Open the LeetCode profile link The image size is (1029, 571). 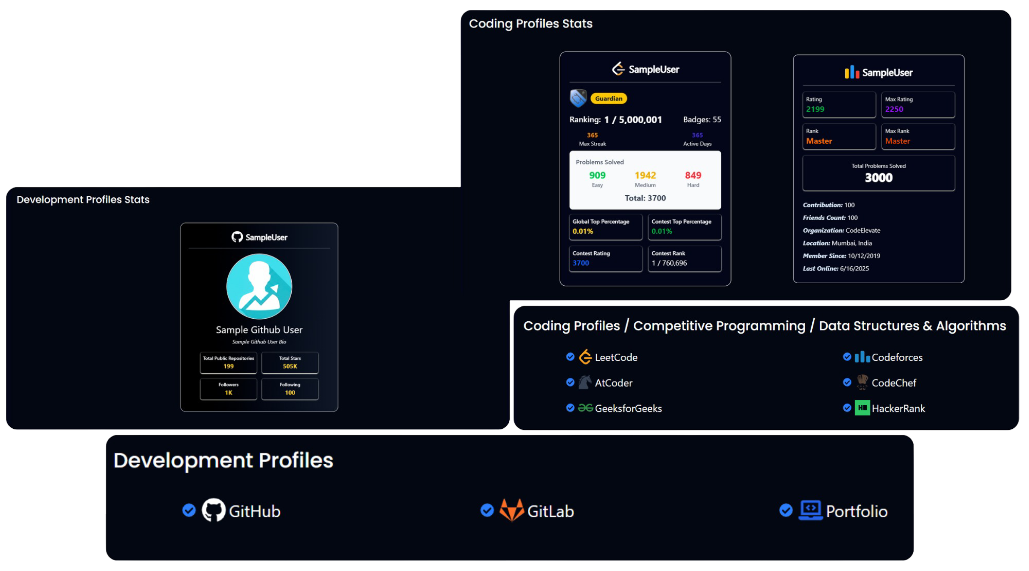click(616, 357)
